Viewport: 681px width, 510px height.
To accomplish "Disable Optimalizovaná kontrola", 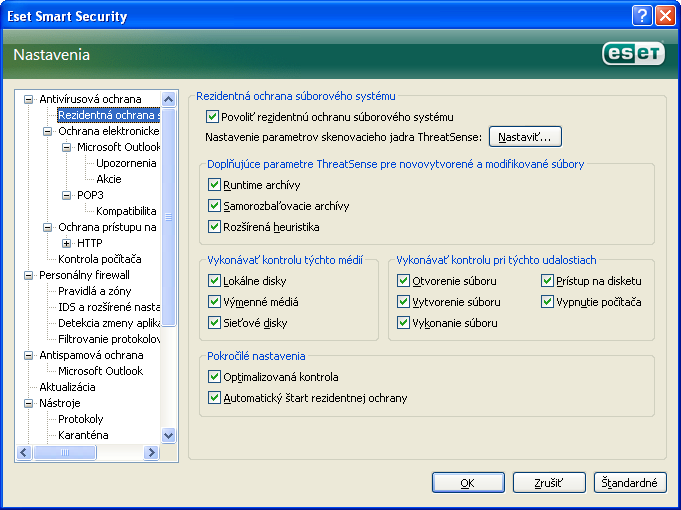I will click(x=214, y=377).
